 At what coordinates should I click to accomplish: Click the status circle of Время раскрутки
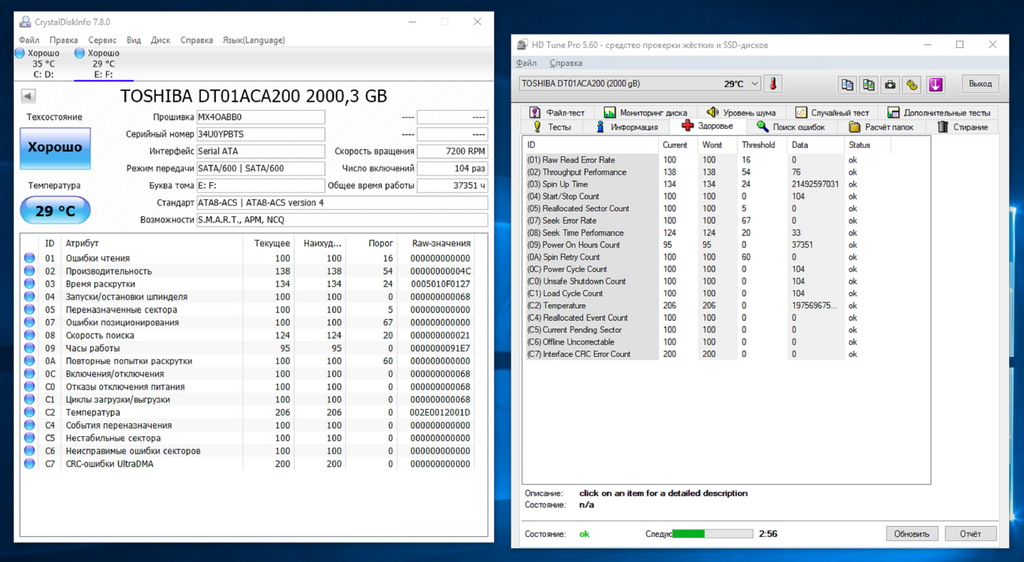(29, 284)
